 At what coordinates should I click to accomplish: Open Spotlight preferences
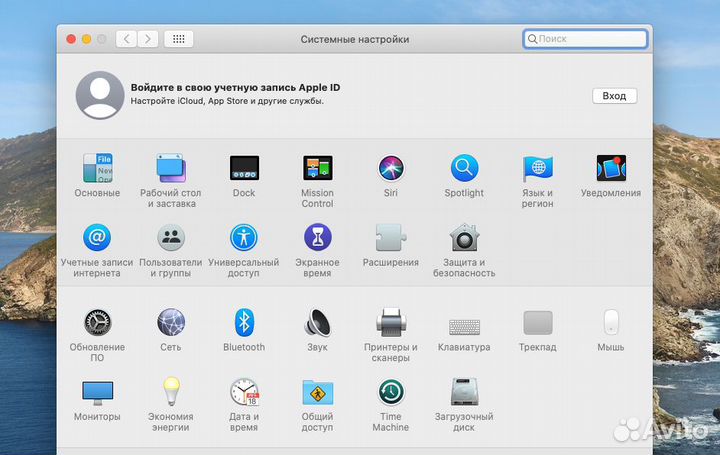[x=464, y=168]
